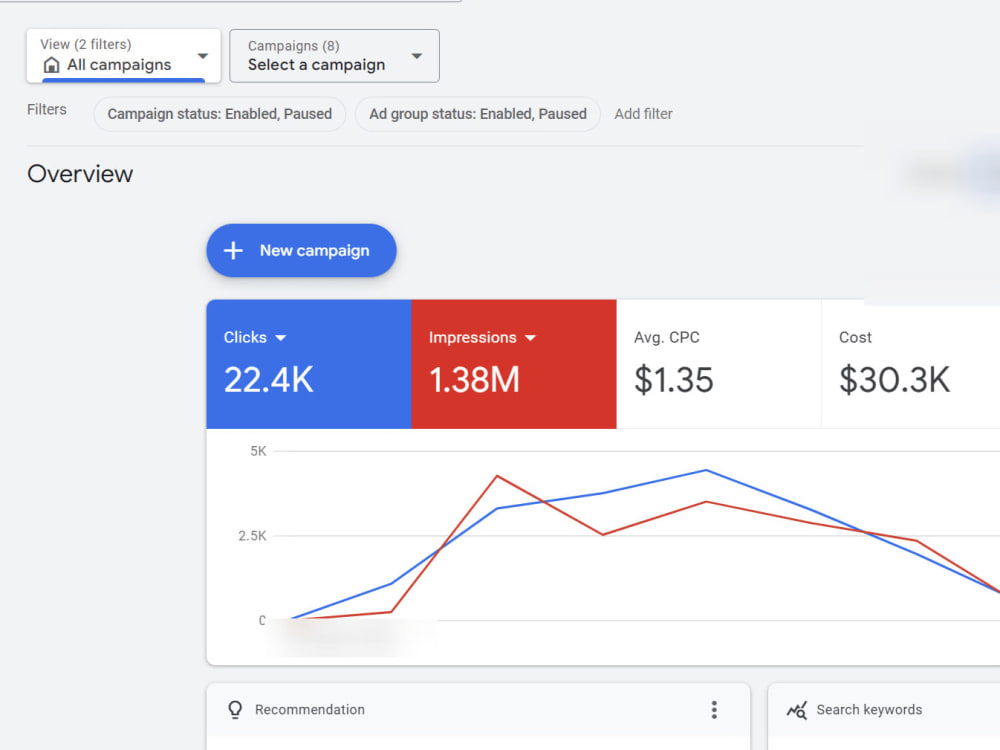Select the Cost metric card

(x=911, y=364)
